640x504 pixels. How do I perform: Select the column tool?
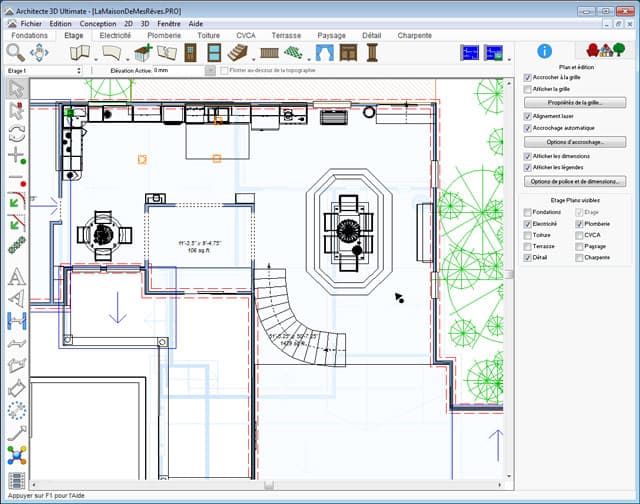372,53
